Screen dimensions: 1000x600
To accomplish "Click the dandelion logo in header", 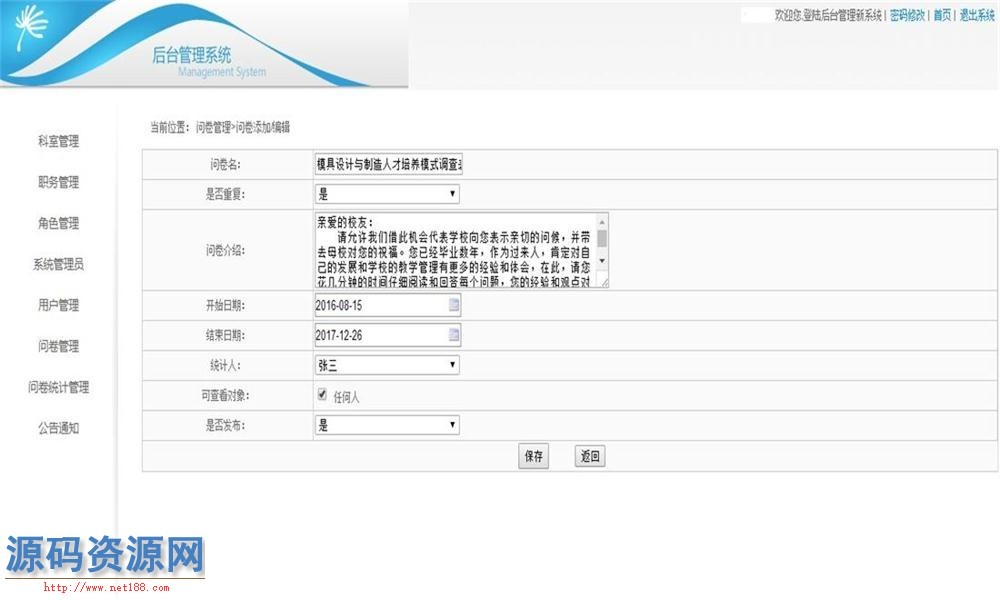I will point(33,30).
